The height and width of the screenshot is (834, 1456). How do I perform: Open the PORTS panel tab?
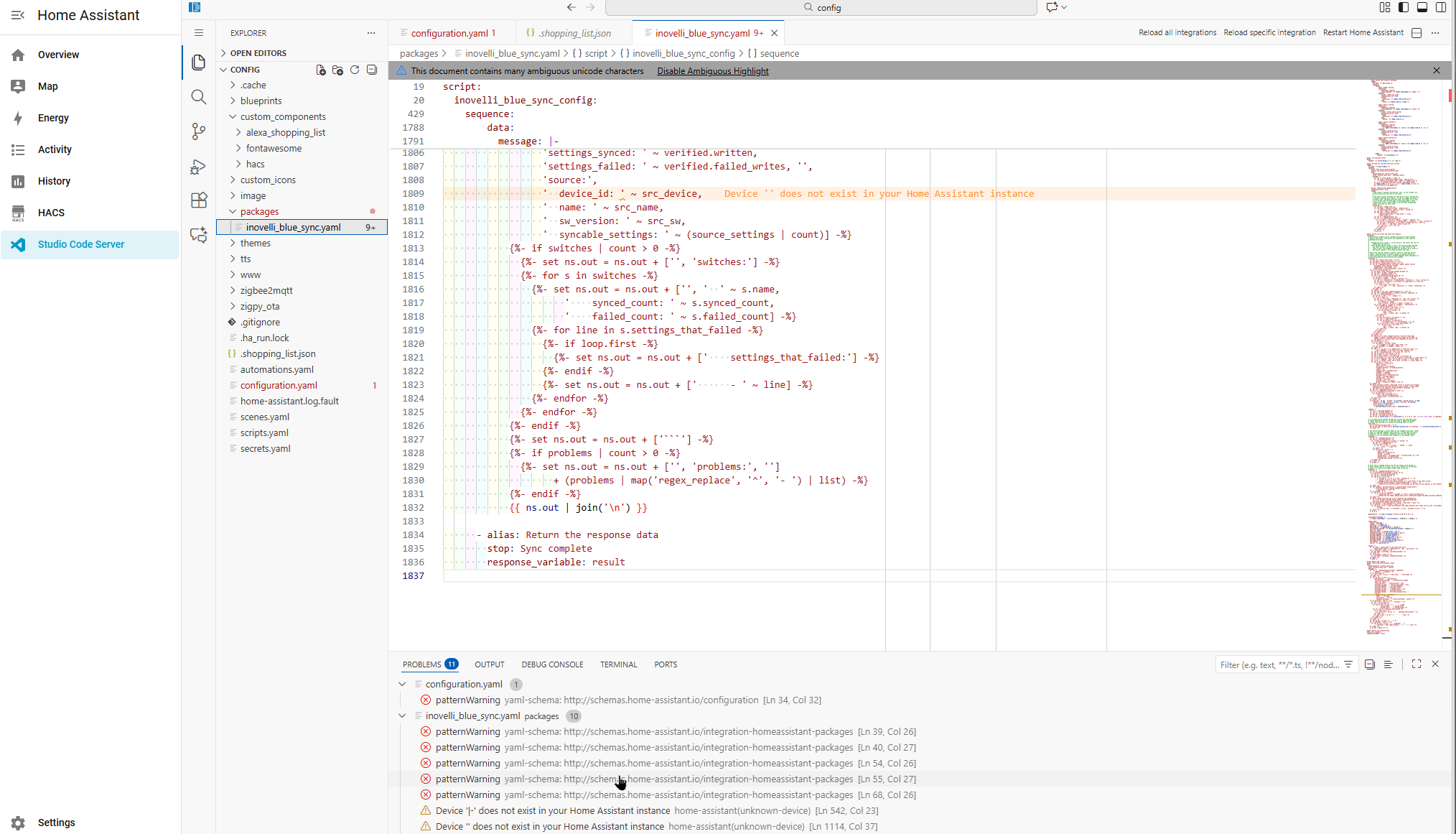(666, 664)
